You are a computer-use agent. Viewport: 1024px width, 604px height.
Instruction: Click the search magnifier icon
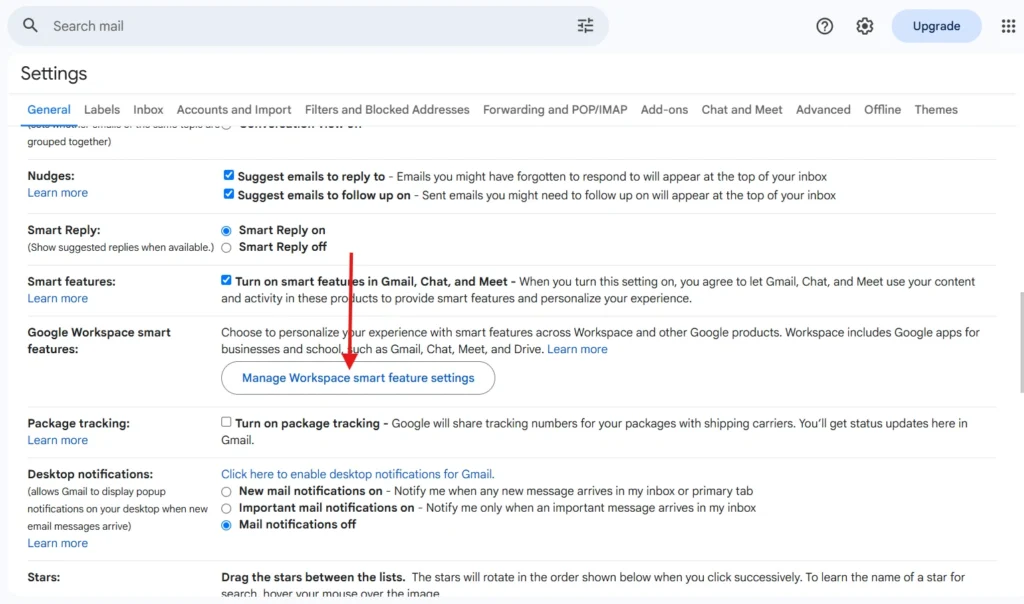(x=30, y=25)
